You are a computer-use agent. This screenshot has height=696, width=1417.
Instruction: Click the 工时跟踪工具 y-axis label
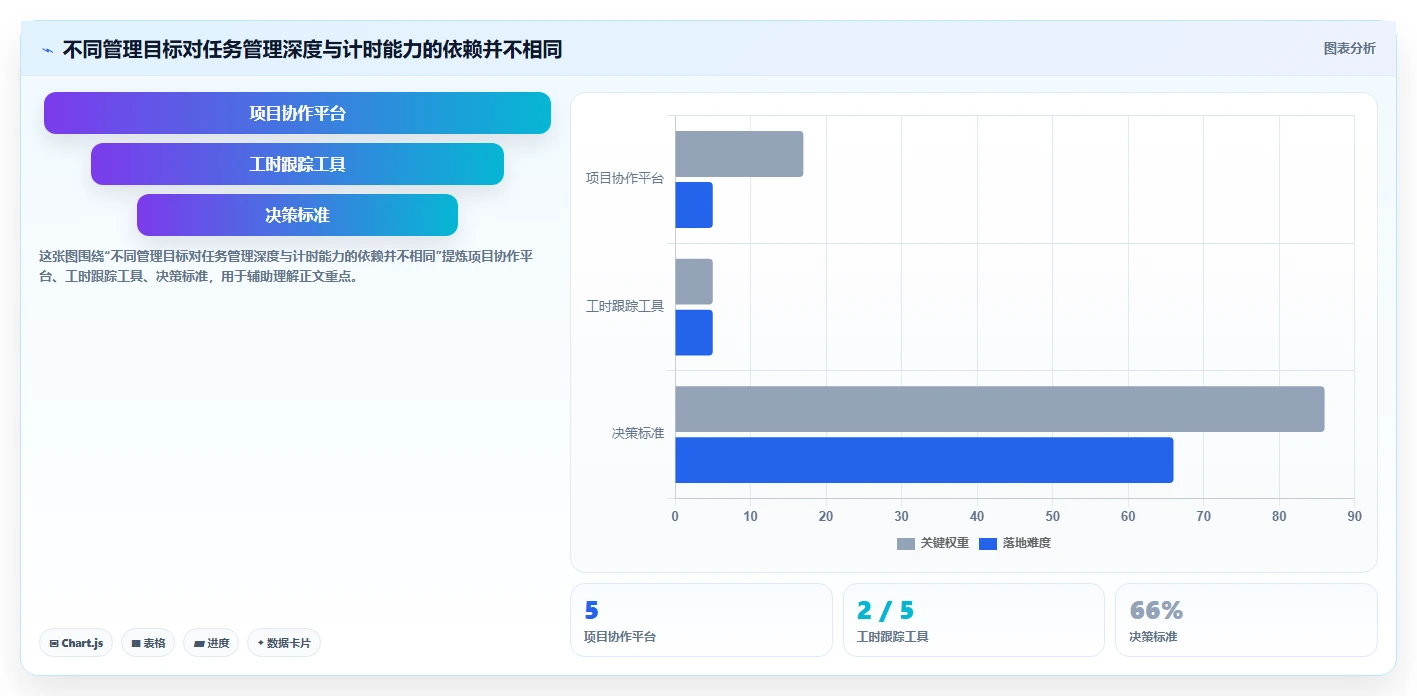(625, 306)
